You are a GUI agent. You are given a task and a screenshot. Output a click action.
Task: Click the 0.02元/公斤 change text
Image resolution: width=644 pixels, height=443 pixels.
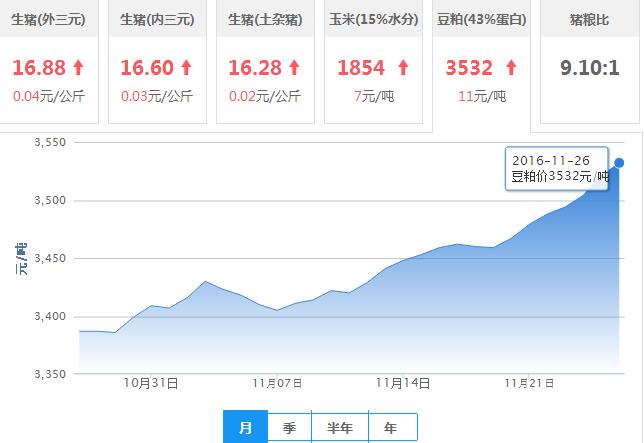265,96
